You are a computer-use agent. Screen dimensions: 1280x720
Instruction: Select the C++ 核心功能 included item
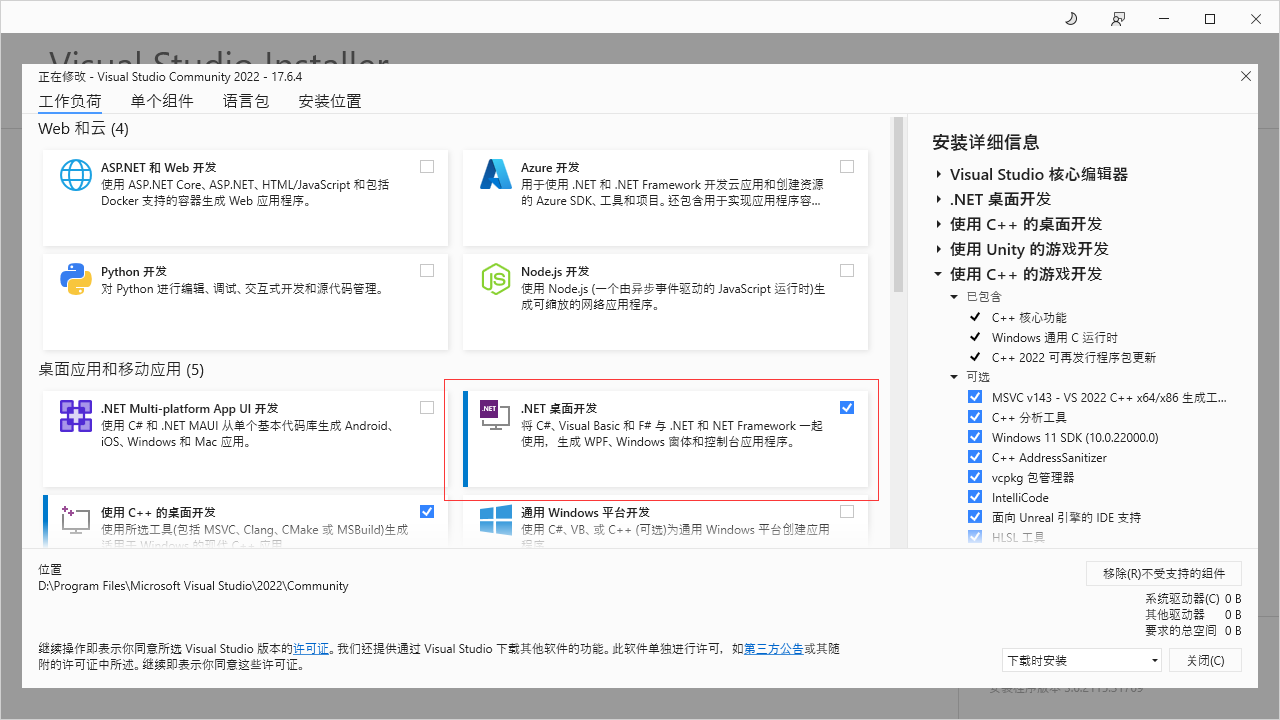[1029, 317]
